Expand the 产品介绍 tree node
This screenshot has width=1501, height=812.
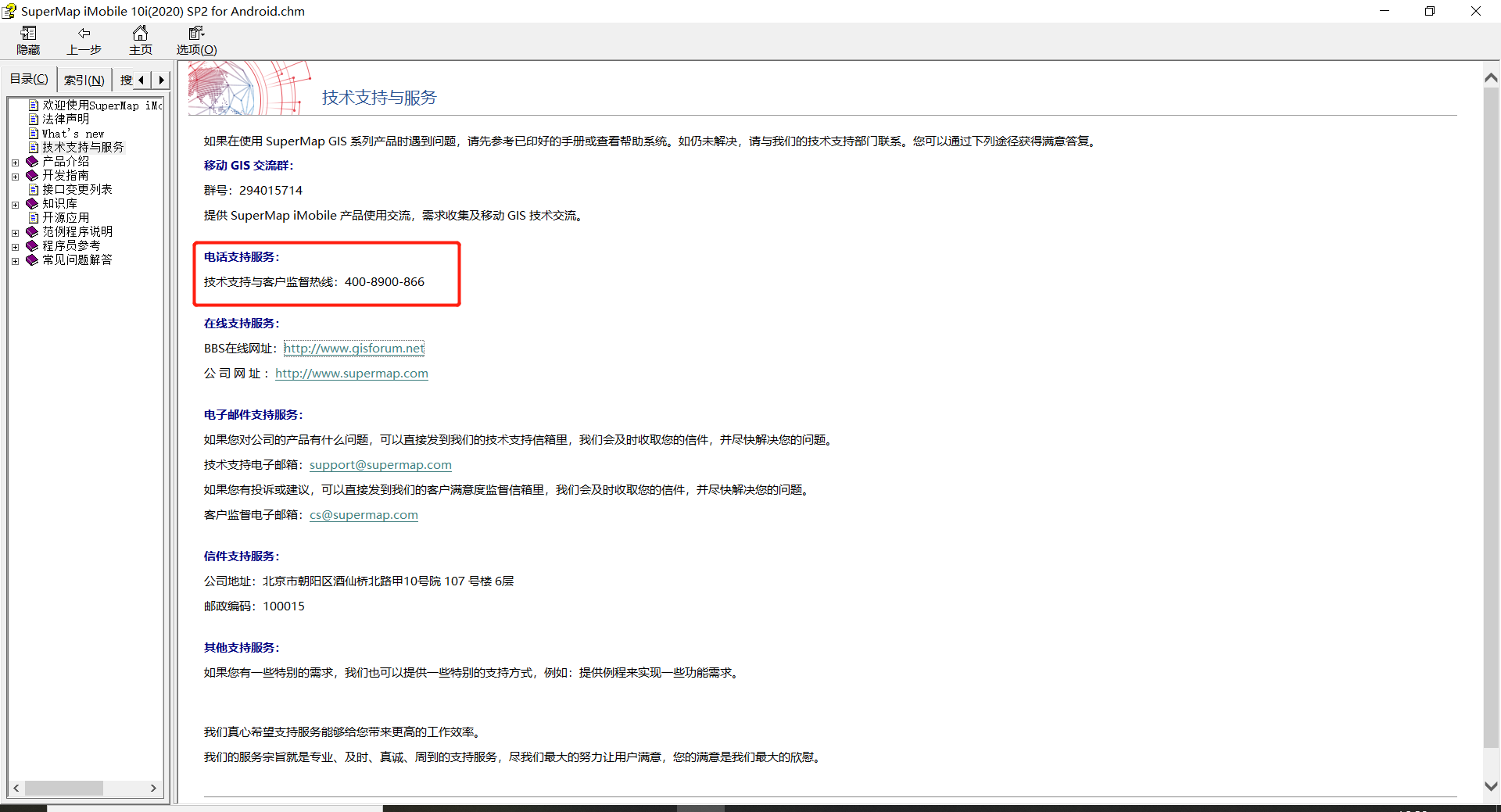[15, 163]
